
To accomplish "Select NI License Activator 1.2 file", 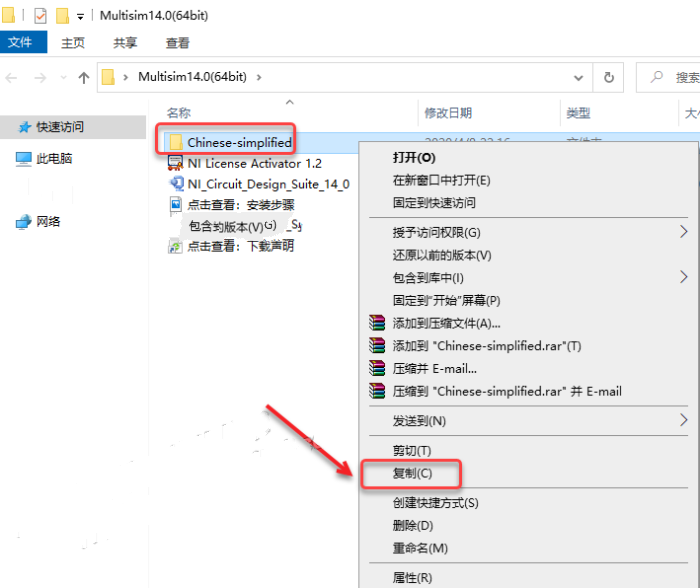I will coord(254,163).
